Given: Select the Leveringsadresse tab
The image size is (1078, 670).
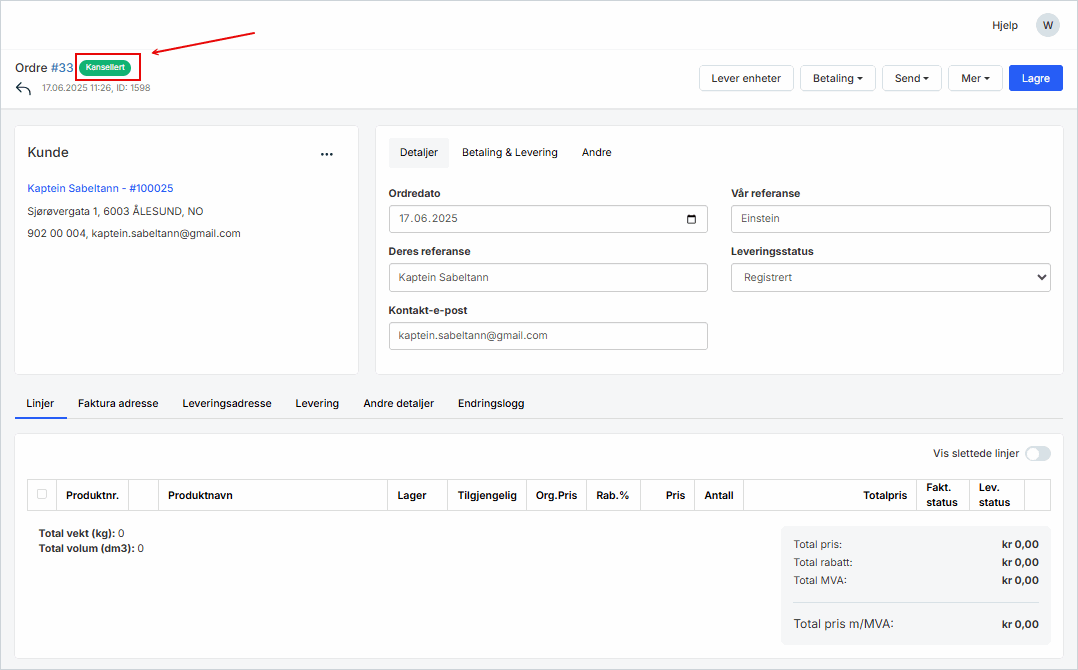Looking at the screenshot, I should point(226,403).
